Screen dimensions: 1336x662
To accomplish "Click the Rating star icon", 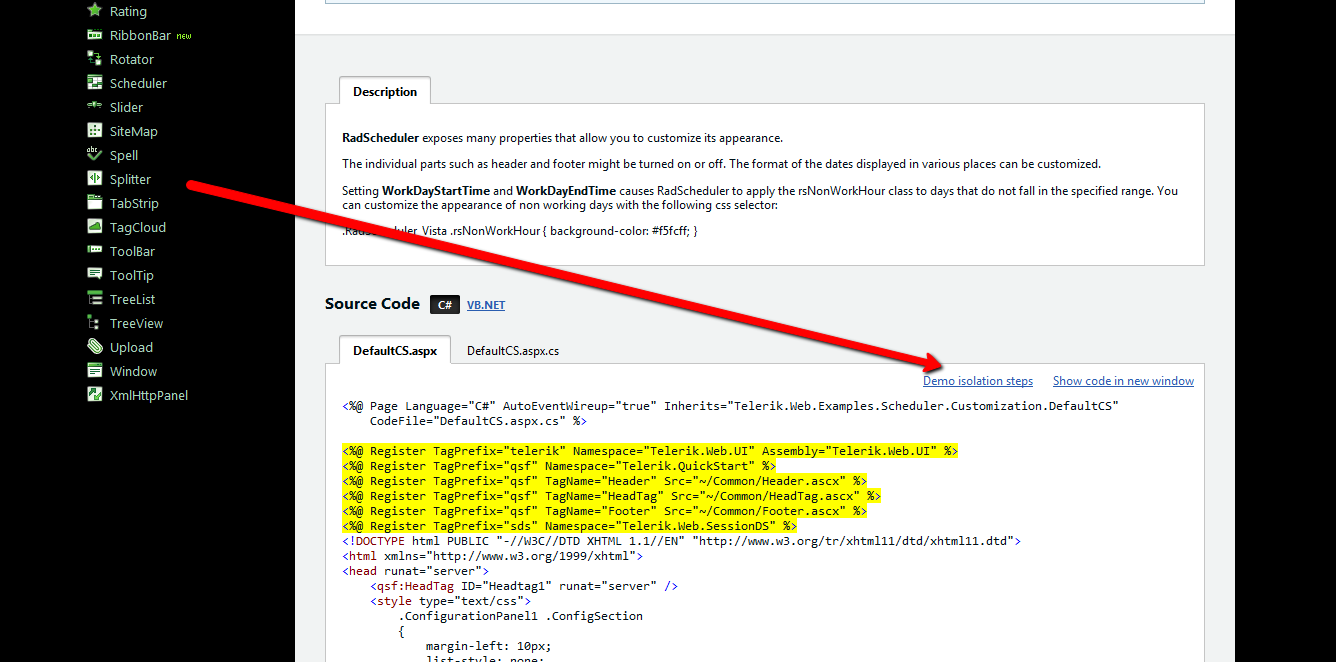I will (x=95, y=11).
